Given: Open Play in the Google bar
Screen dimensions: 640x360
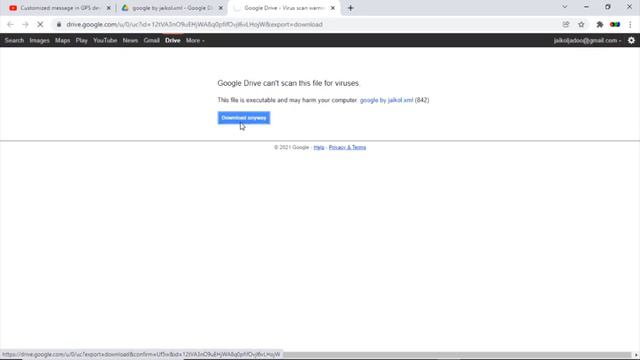Looking at the screenshot, I should coord(82,40).
